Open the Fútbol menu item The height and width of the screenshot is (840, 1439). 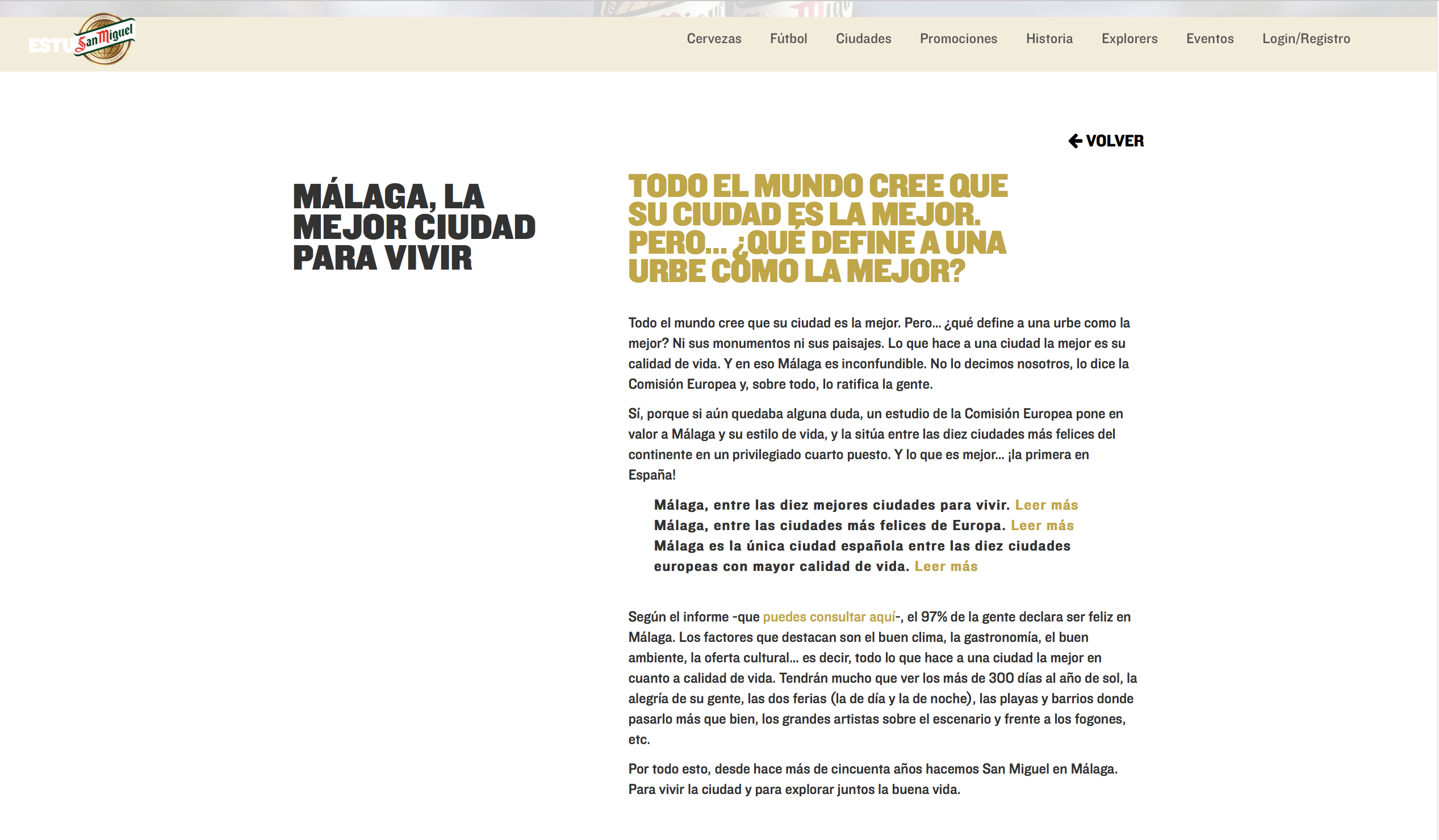pyautogui.click(x=789, y=39)
